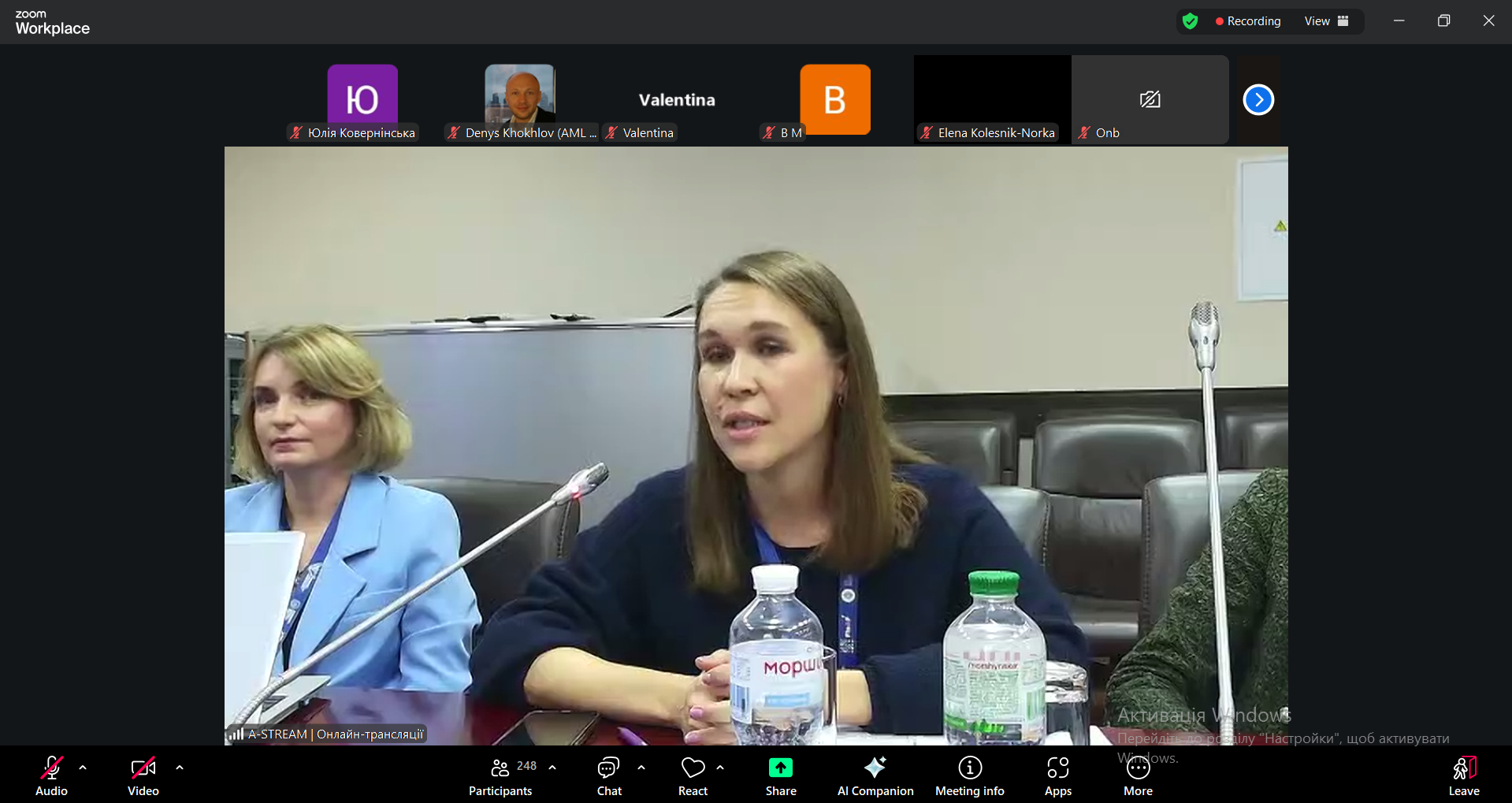Click the Recording indicator

click(x=1247, y=21)
